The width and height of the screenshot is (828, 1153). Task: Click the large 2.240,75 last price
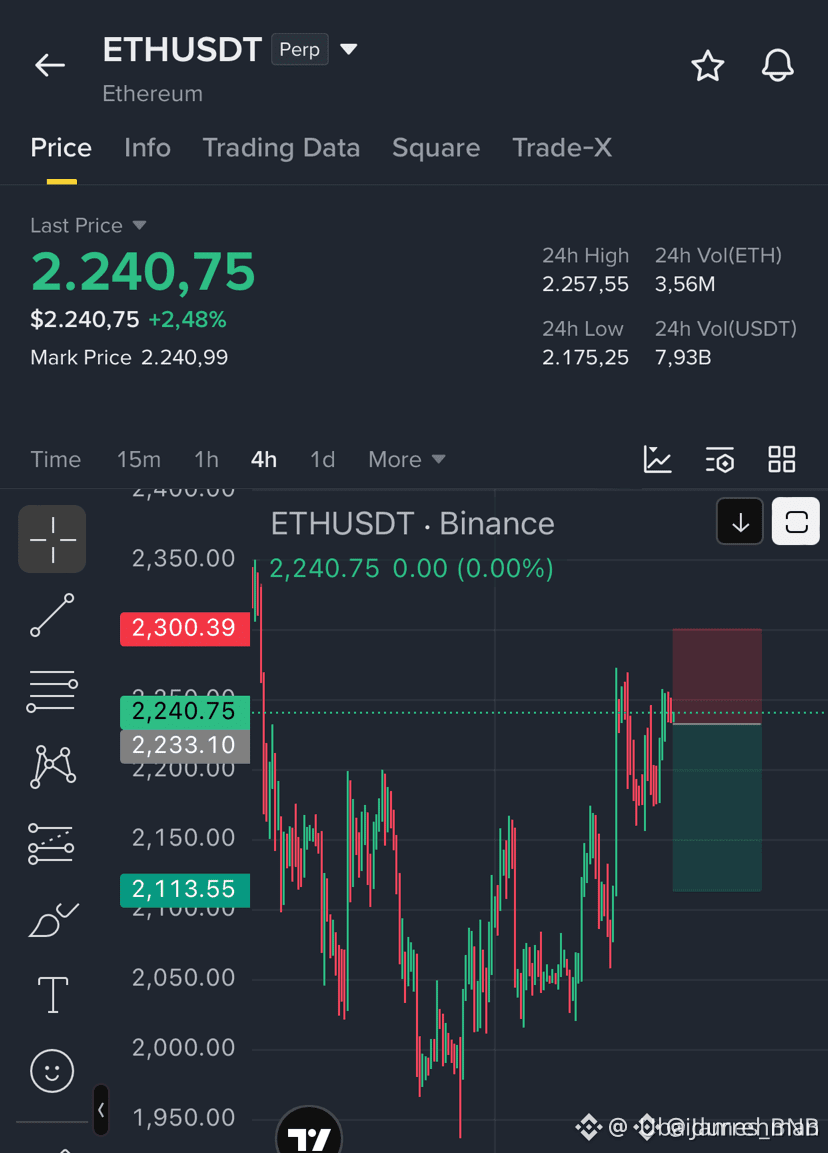pyautogui.click(x=143, y=272)
